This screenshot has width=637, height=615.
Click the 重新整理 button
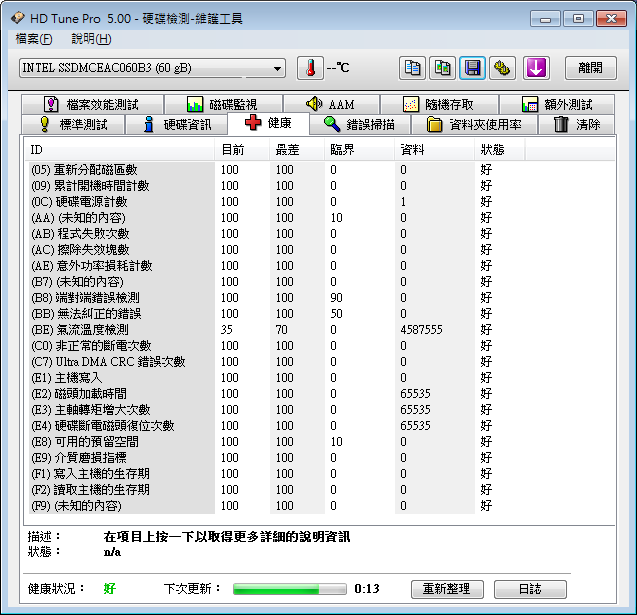(447, 589)
